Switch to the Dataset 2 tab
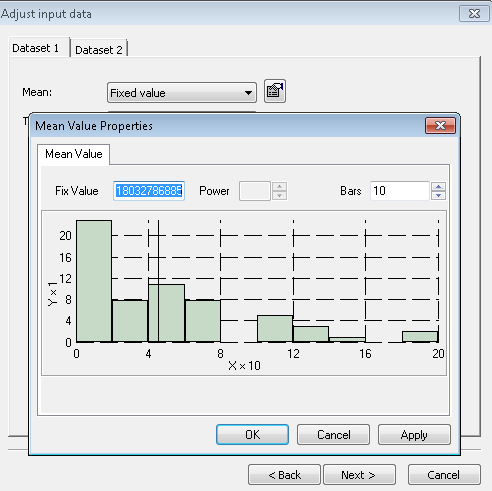This screenshot has width=492, height=491. coord(99,50)
